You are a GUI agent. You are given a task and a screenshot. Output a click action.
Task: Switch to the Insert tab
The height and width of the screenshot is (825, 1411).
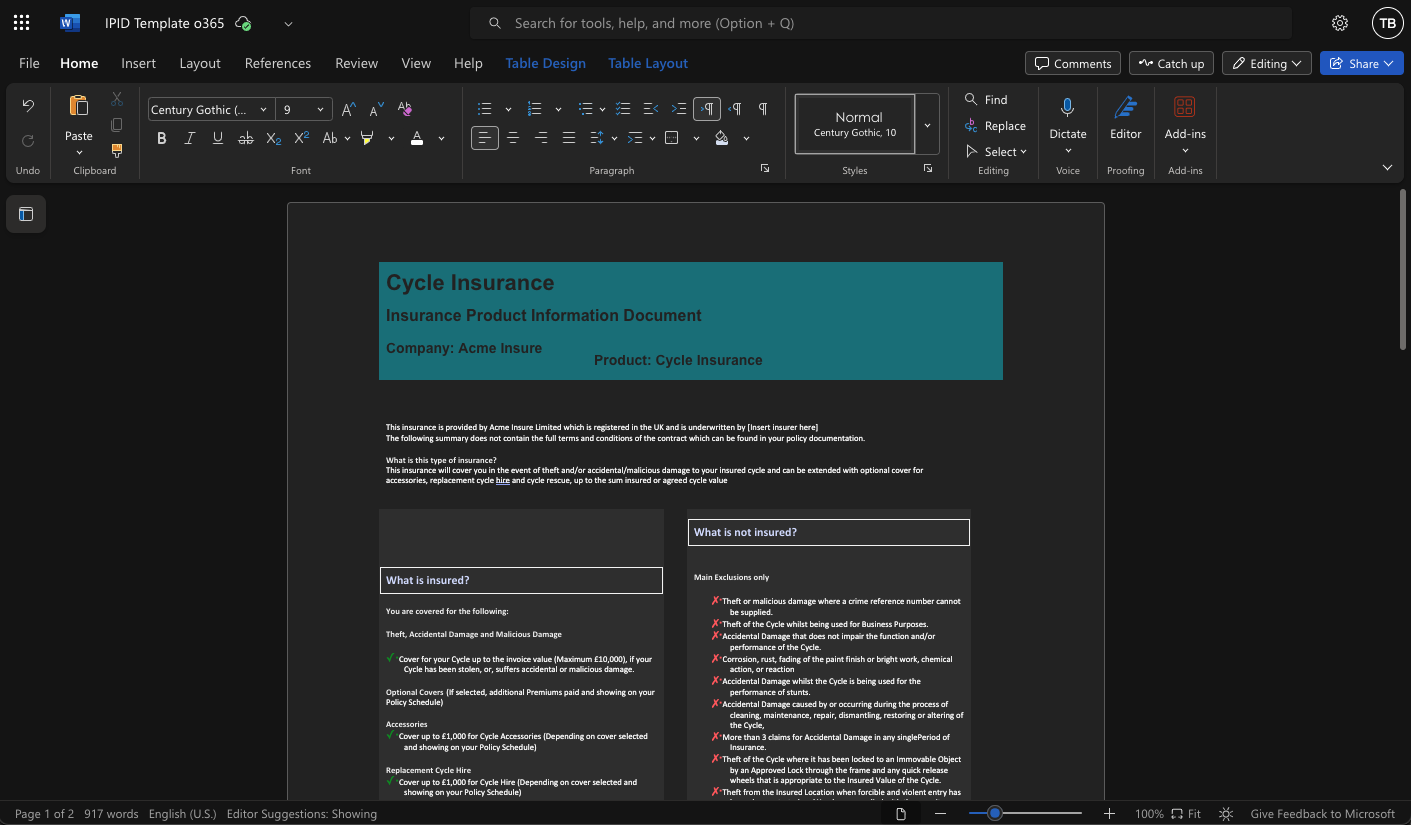coord(138,63)
